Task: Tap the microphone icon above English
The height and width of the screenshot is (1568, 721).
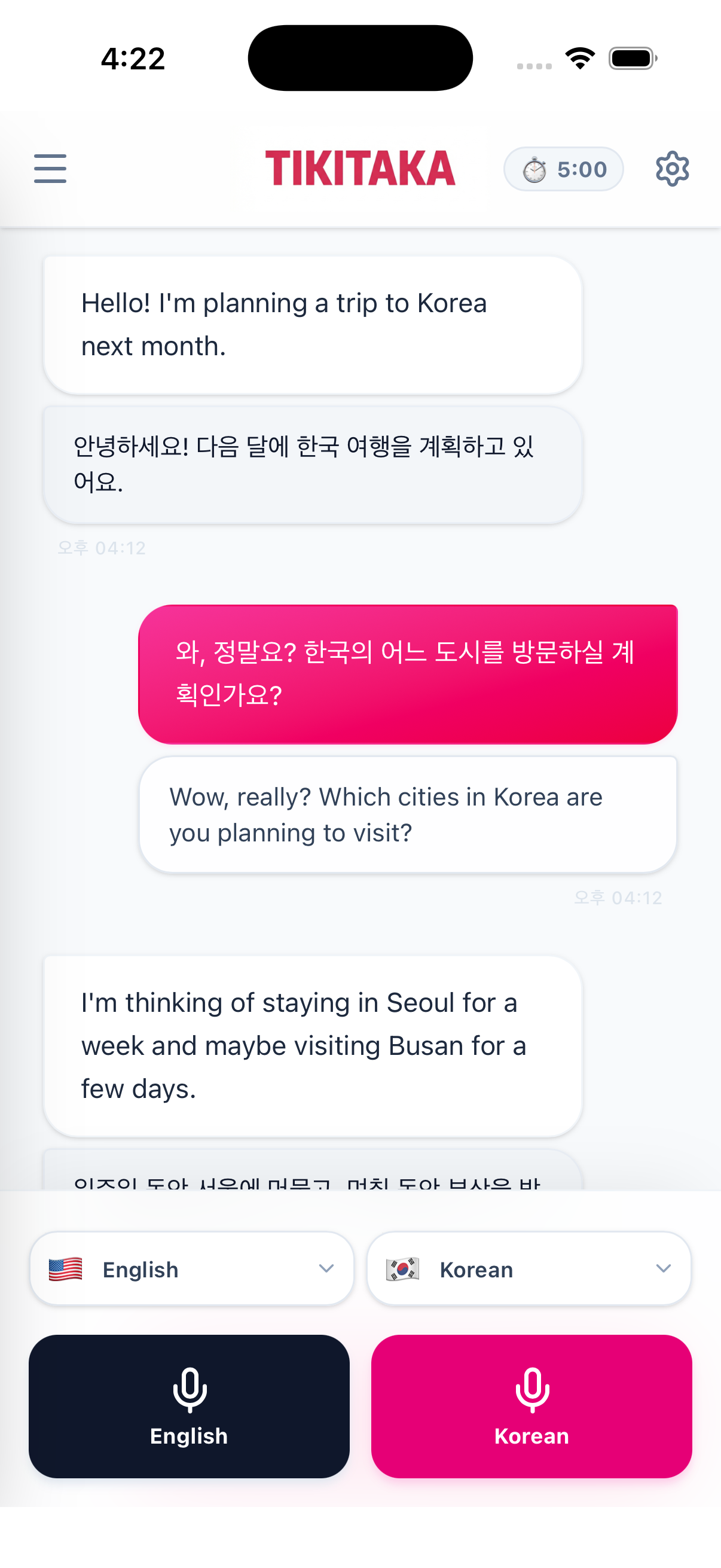Action: [190, 1390]
